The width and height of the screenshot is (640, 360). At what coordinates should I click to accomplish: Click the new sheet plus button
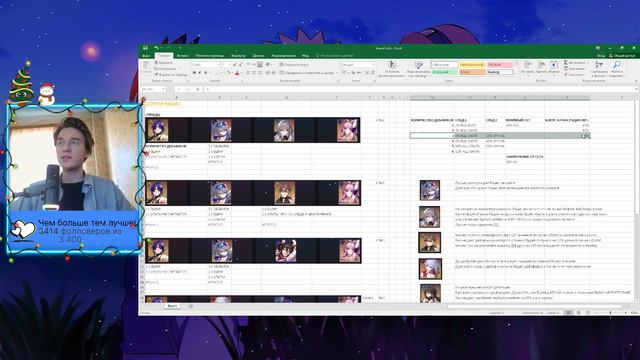pos(191,306)
